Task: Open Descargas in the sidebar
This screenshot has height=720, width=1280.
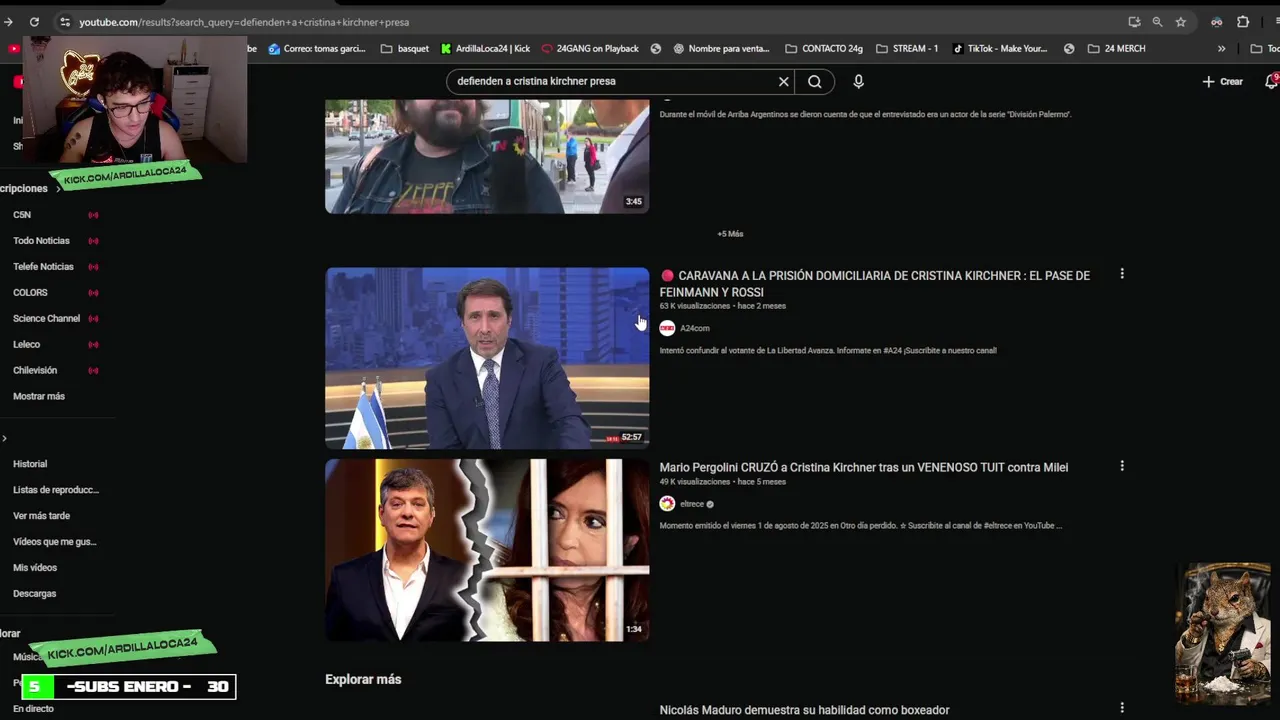Action: click(34, 594)
